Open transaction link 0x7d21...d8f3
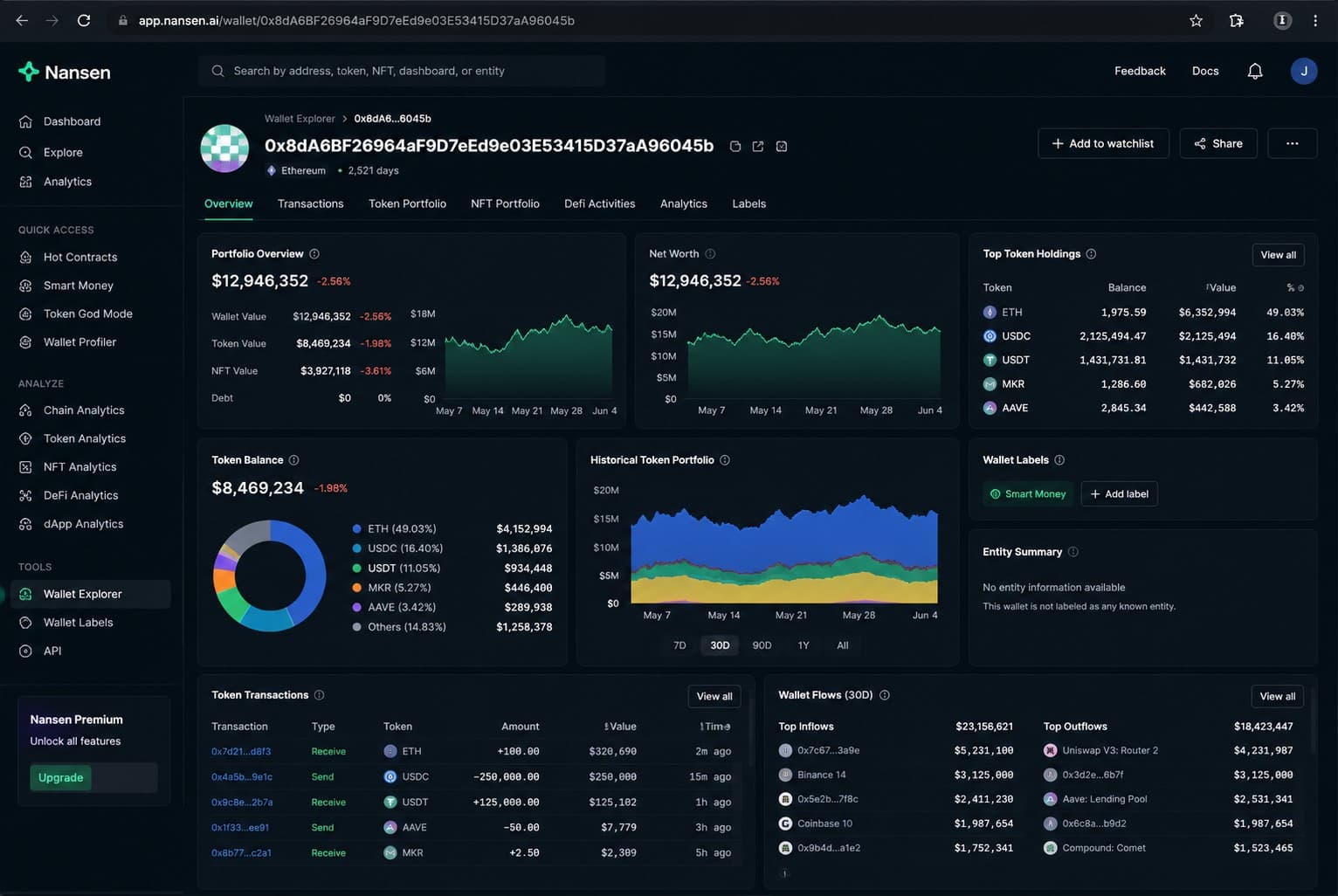Image resolution: width=1338 pixels, height=896 pixels. (x=241, y=751)
